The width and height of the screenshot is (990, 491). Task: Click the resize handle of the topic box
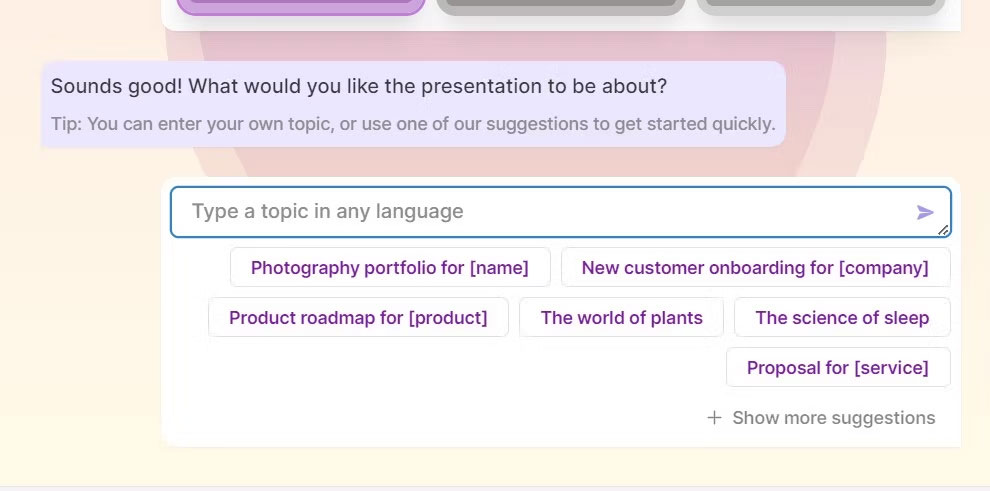[x=943, y=230]
